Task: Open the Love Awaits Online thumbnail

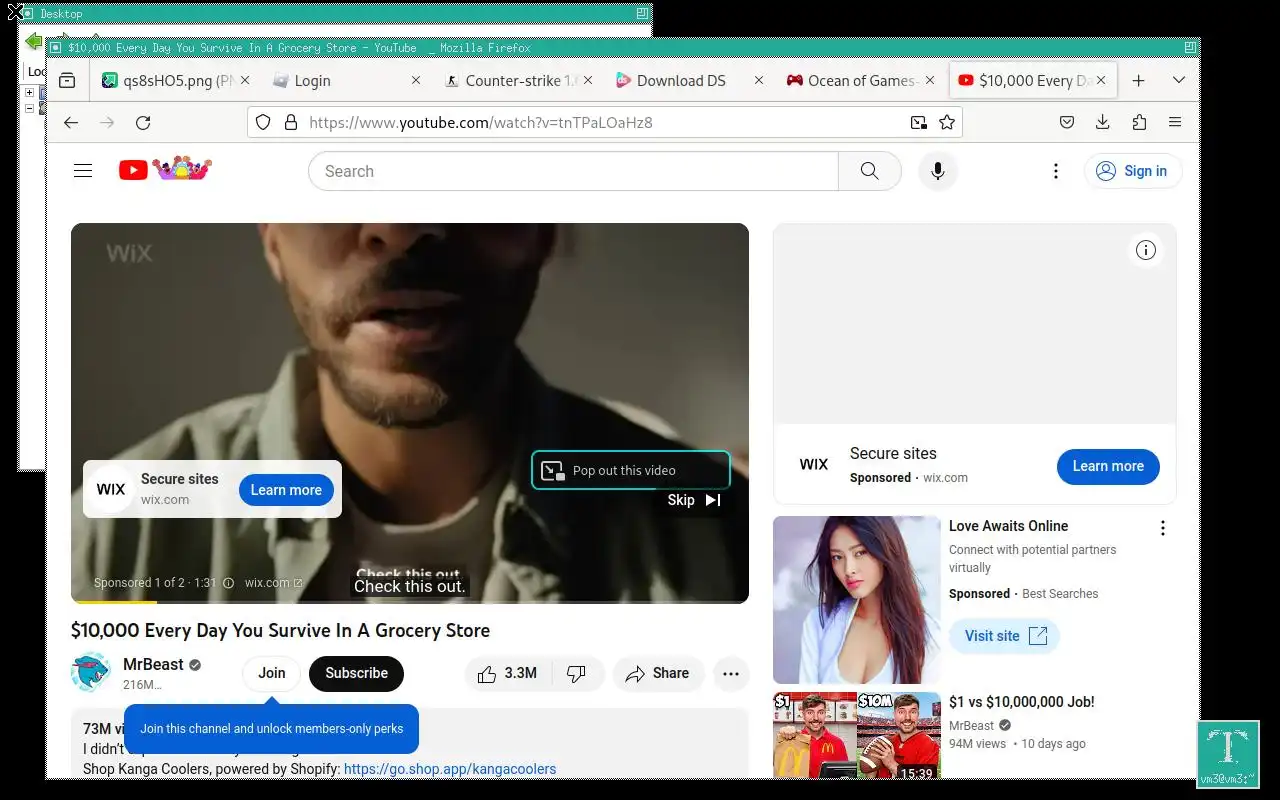Action: pyautogui.click(x=857, y=599)
